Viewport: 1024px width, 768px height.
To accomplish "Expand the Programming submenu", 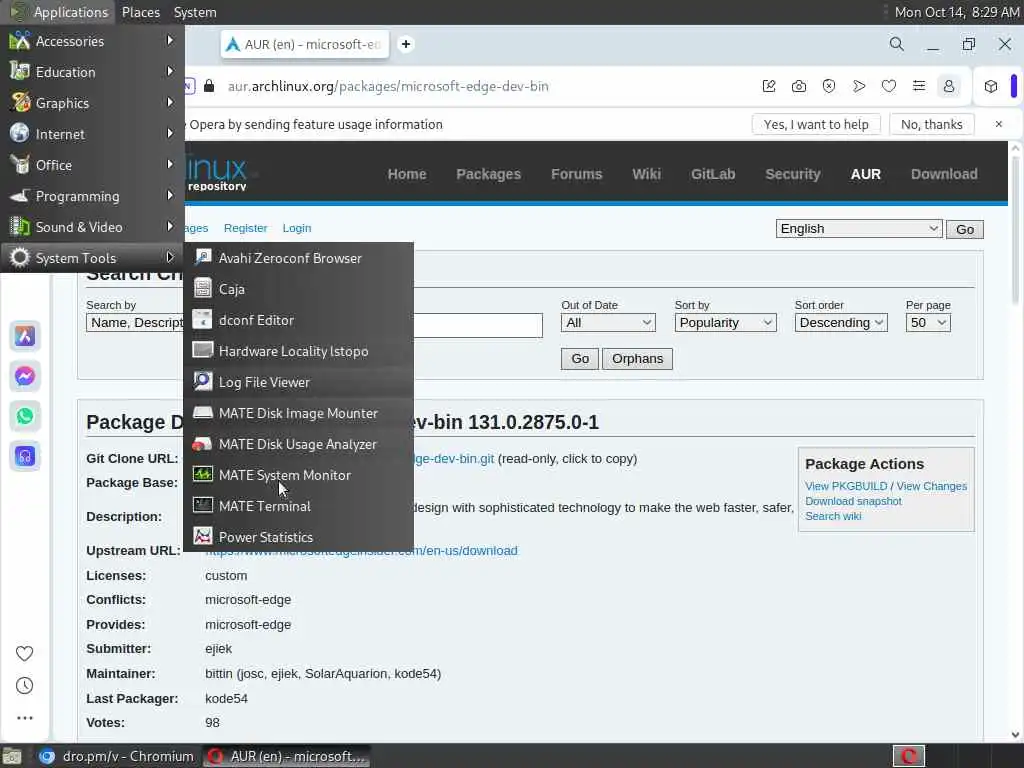I will 92,196.
